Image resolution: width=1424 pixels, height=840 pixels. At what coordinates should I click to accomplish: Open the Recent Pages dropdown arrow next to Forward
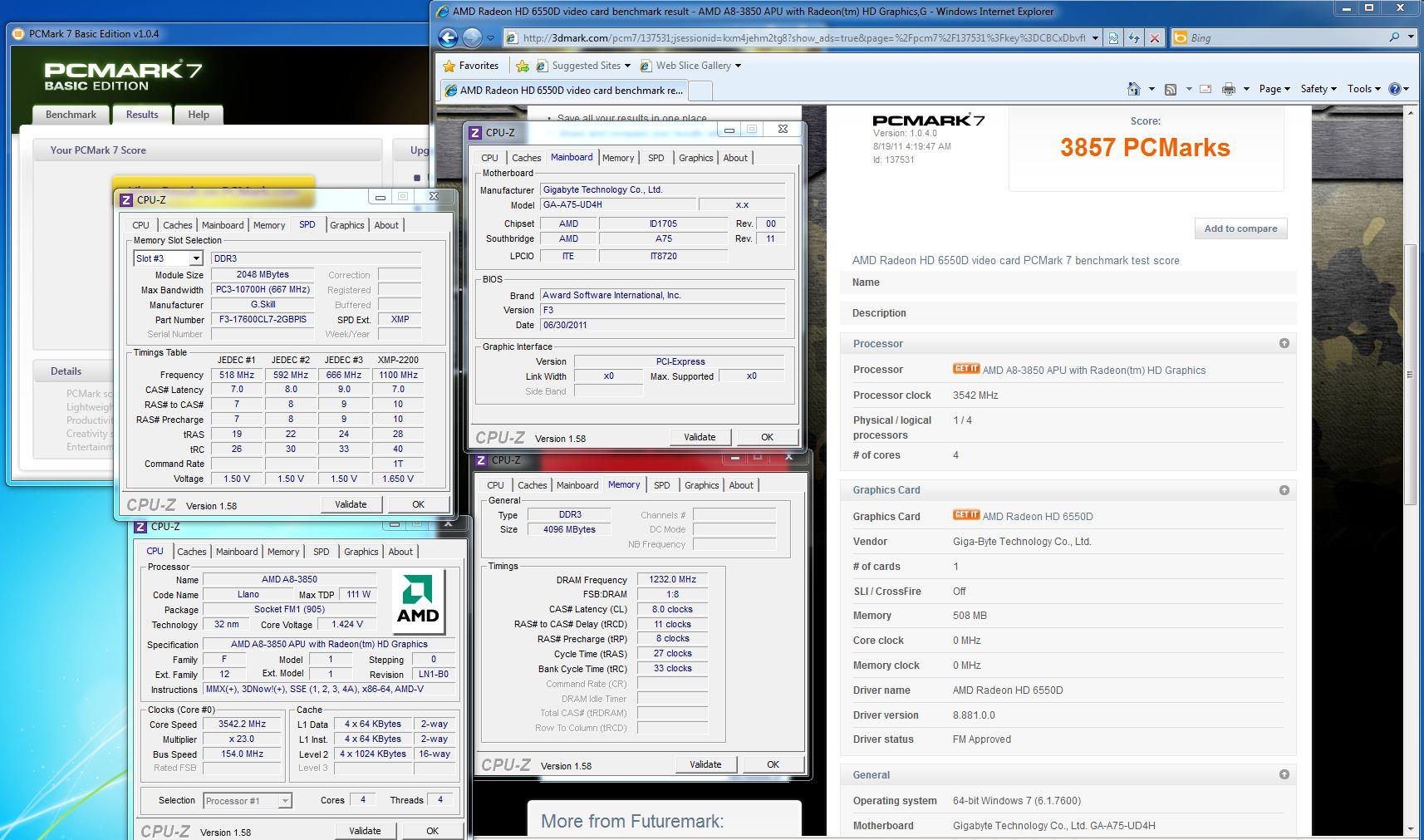tap(490, 38)
